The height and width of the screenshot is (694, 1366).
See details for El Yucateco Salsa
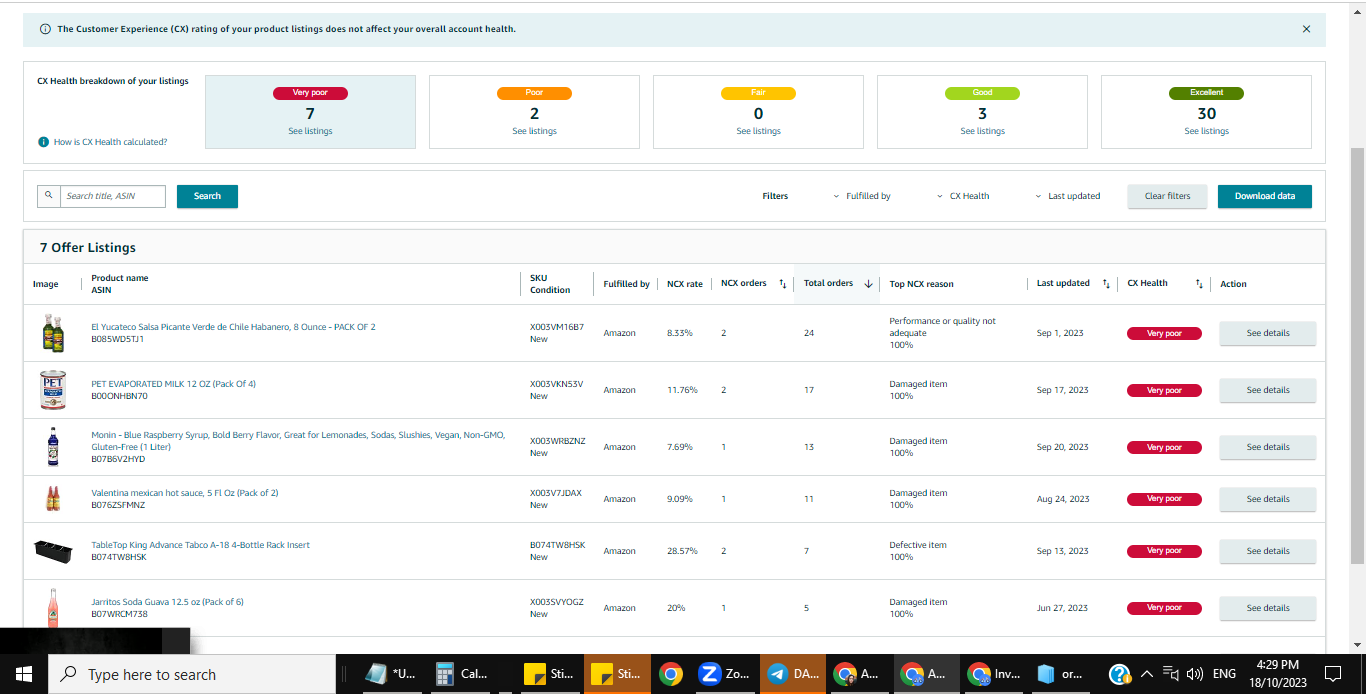tap(1267, 333)
